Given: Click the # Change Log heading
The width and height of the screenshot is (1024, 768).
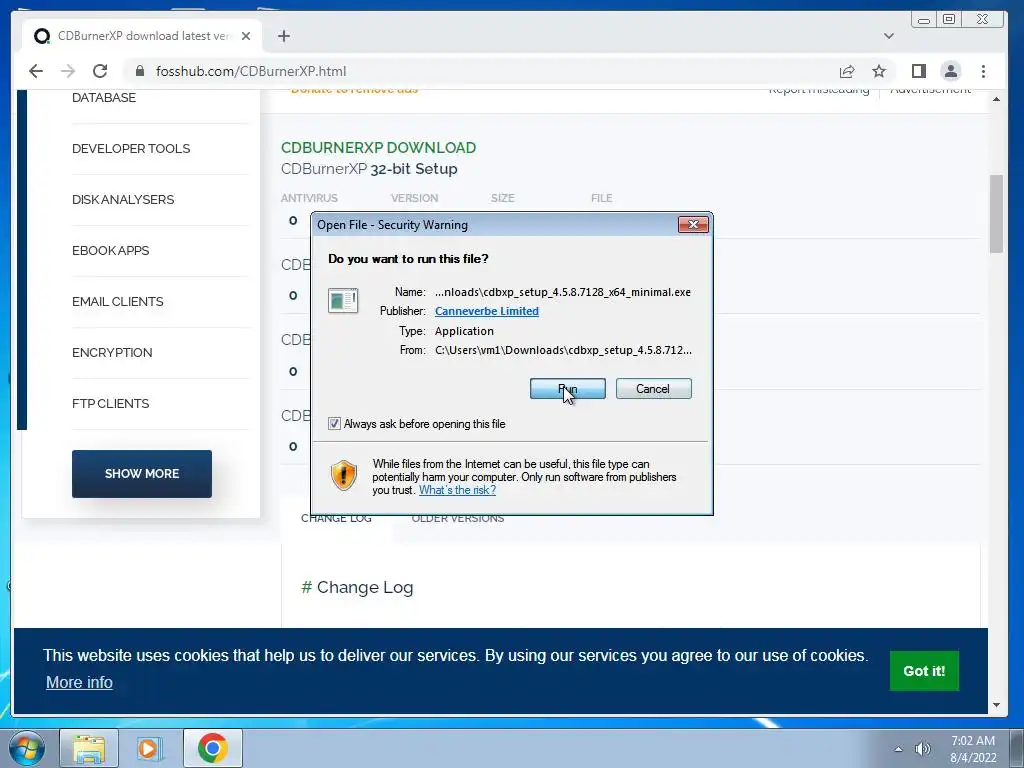Looking at the screenshot, I should pyautogui.click(x=357, y=587).
